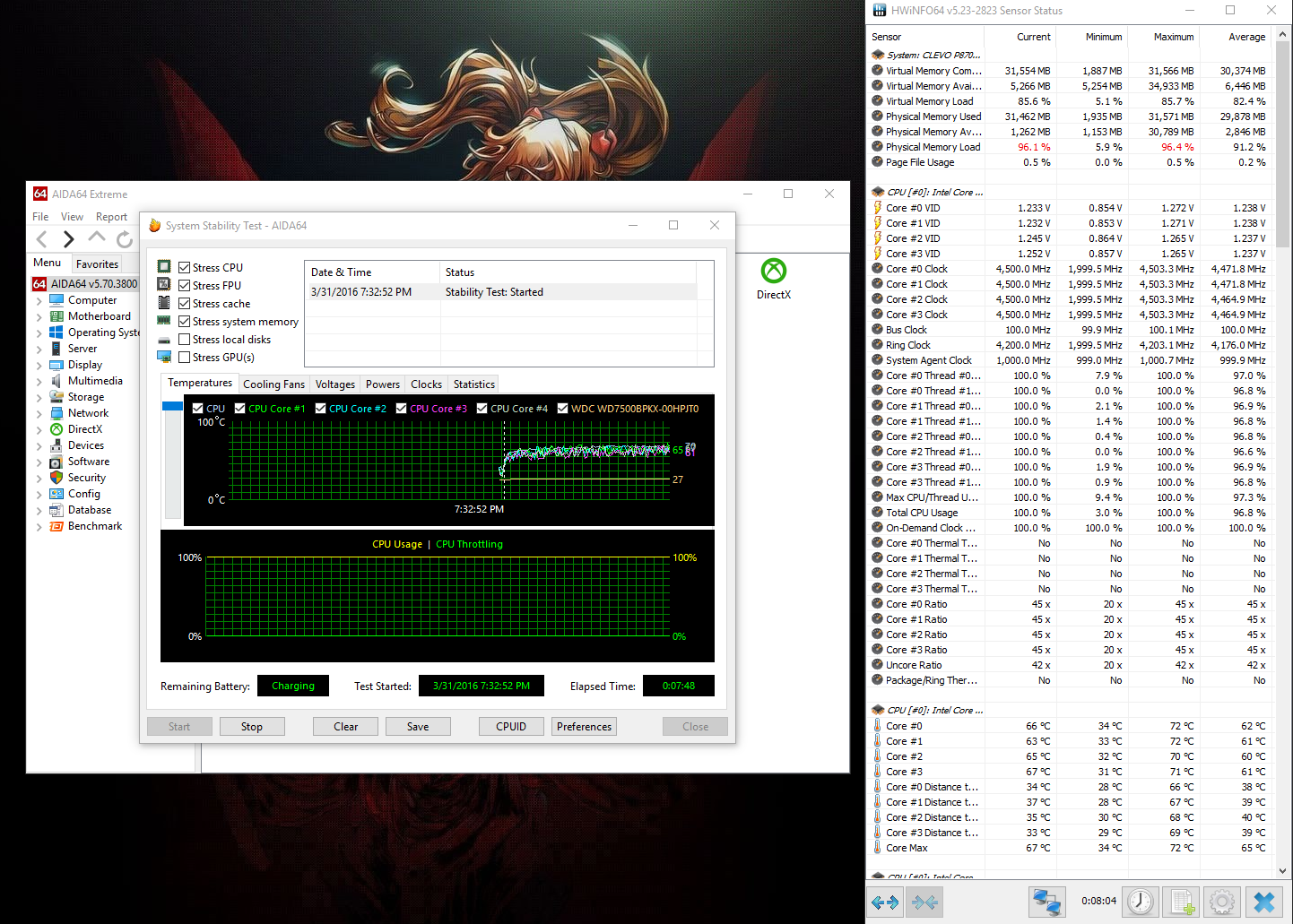Click the blue X close sensors icon

tap(1264, 902)
